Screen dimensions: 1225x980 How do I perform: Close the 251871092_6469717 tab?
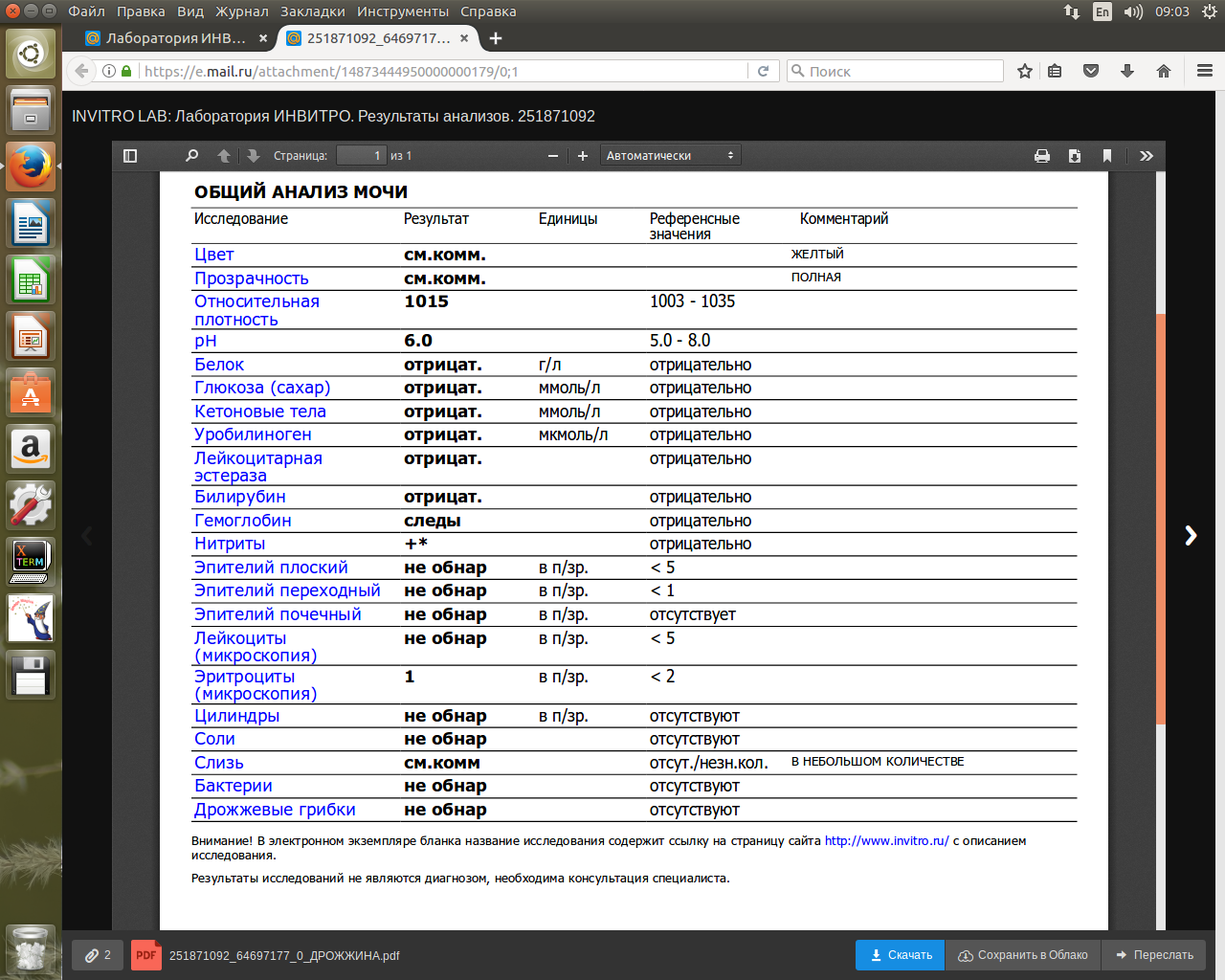coord(464,38)
